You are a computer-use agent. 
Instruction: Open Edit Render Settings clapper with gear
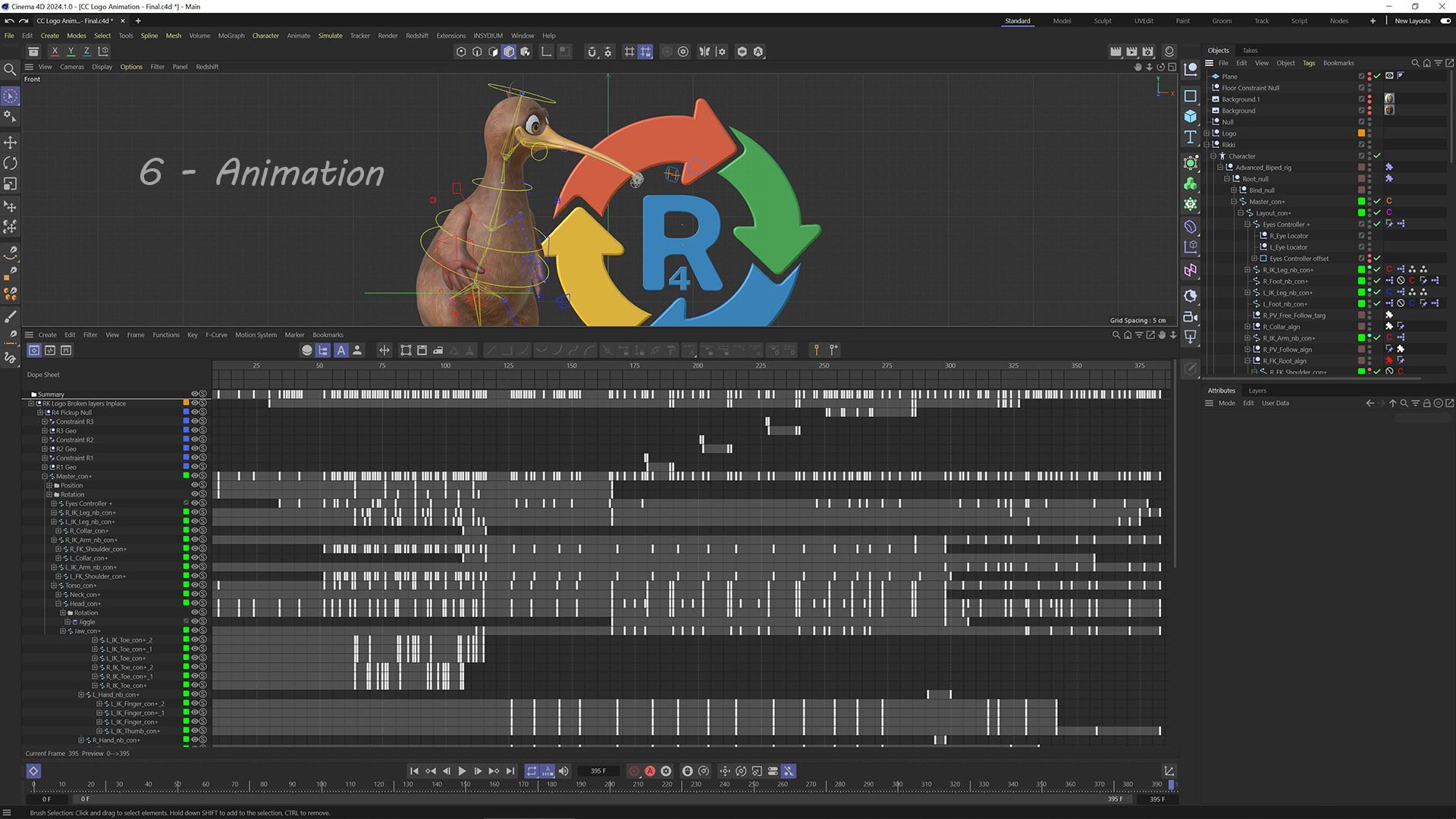click(1148, 52)
